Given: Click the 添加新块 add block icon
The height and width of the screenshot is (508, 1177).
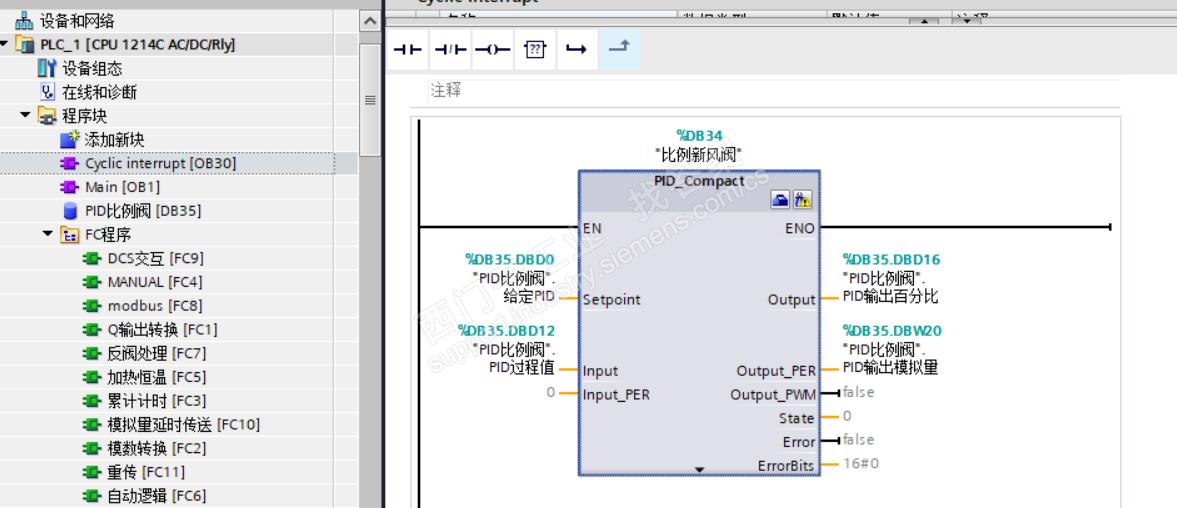Looking at the screenshot, I should (x=70, y=140).
